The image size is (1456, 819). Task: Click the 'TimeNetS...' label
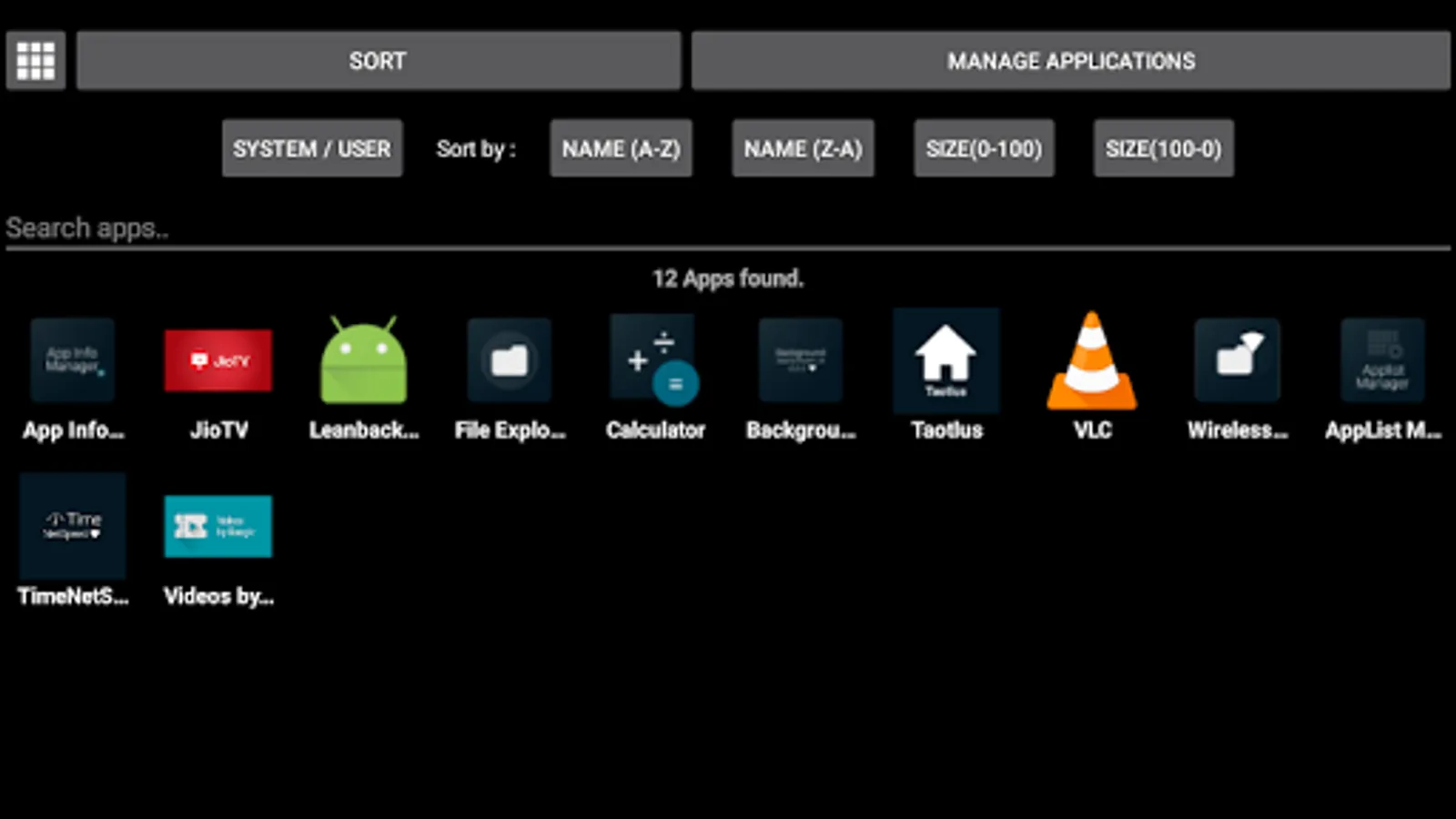73,597
